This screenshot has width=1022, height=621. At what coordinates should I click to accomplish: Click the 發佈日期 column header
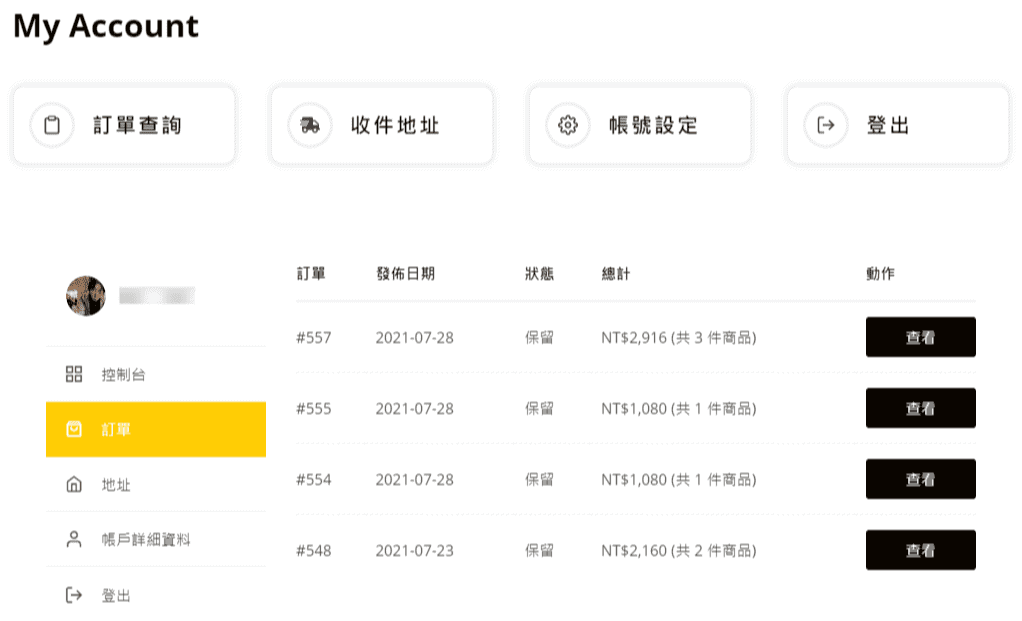[405, 274]
